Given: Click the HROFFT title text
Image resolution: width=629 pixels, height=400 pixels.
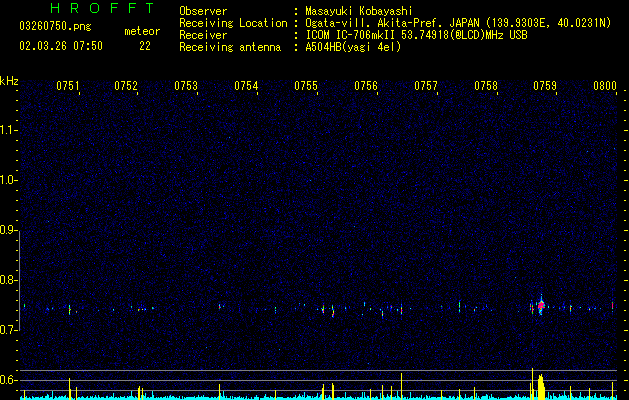Looking at the screenshot, I should pyautogui.click(x=102, y=8).
